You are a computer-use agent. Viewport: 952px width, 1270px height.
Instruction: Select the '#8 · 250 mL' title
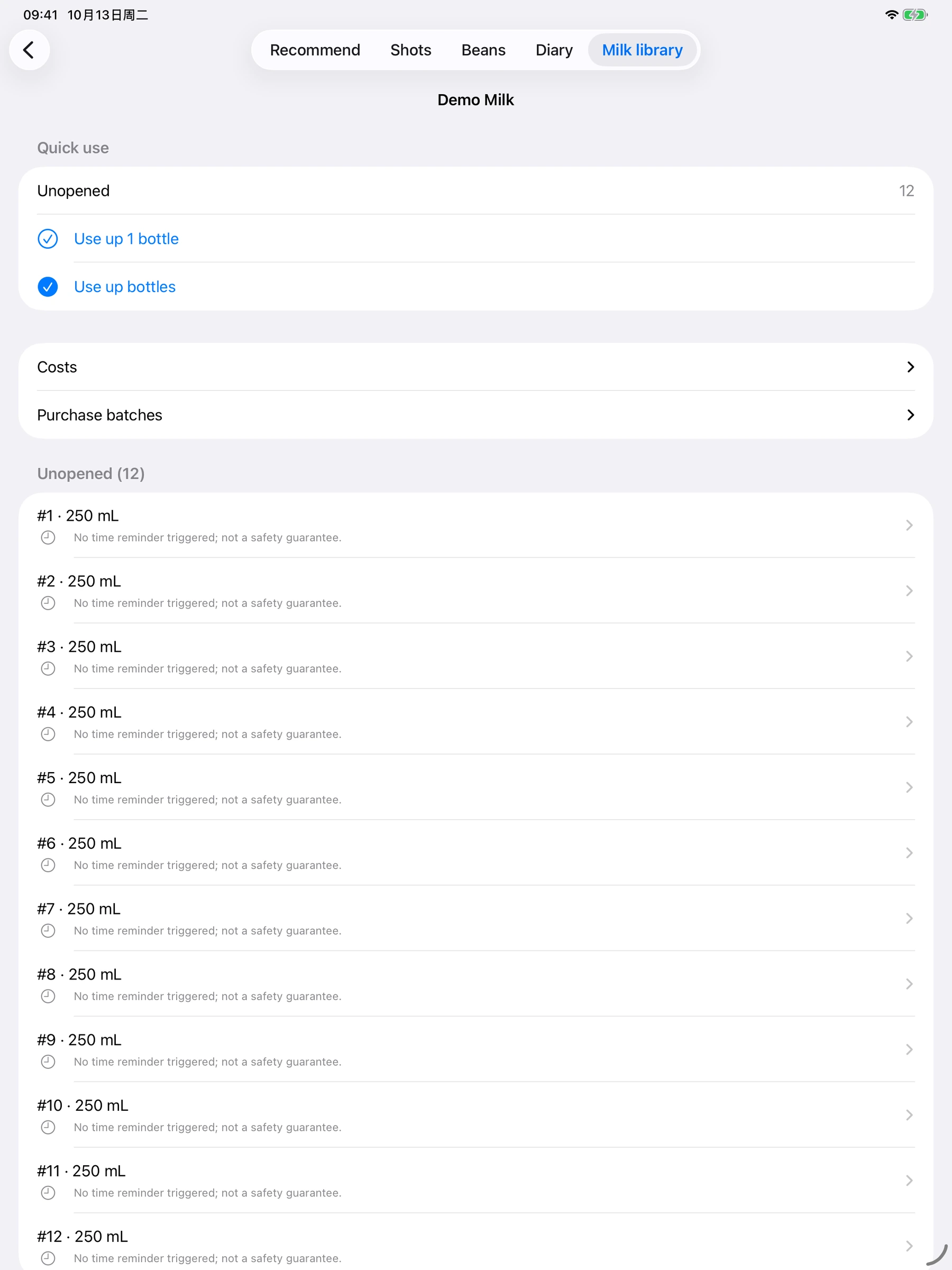point(79,974)
